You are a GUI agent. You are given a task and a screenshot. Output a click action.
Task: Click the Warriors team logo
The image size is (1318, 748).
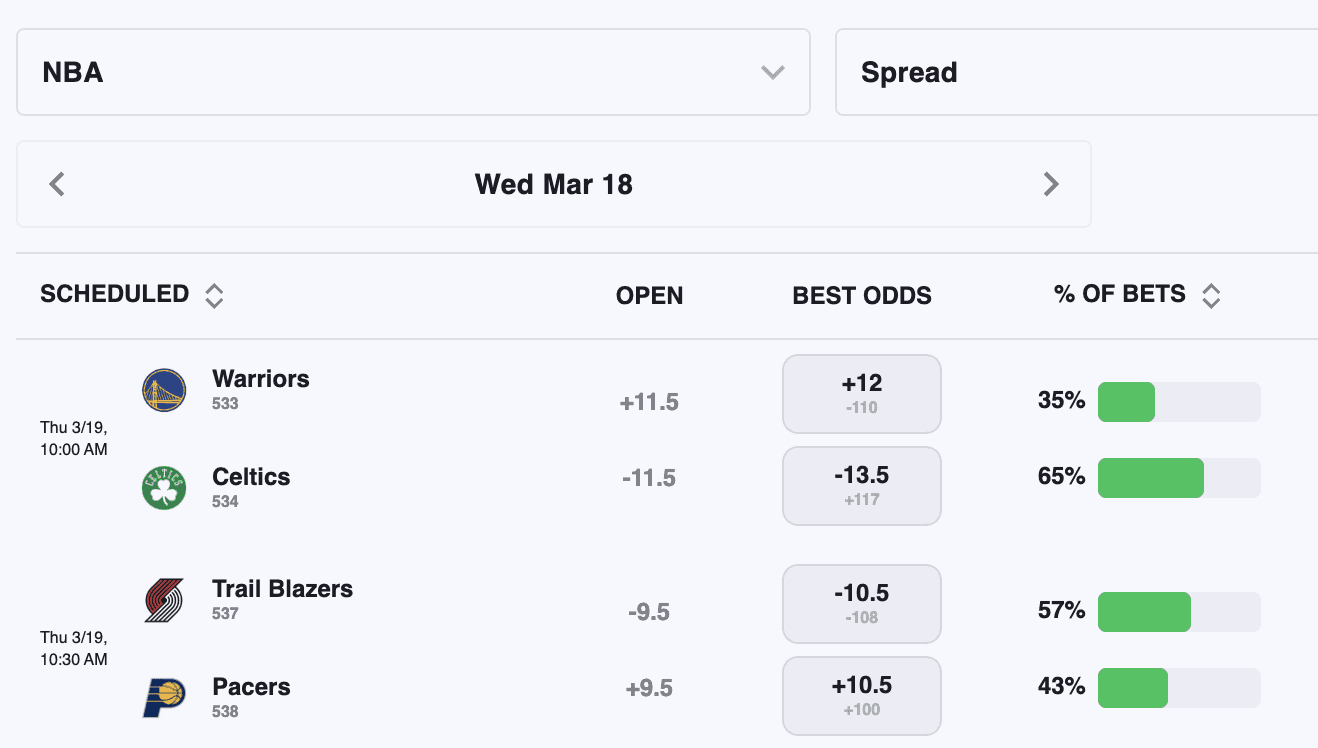tap(164, 390)
